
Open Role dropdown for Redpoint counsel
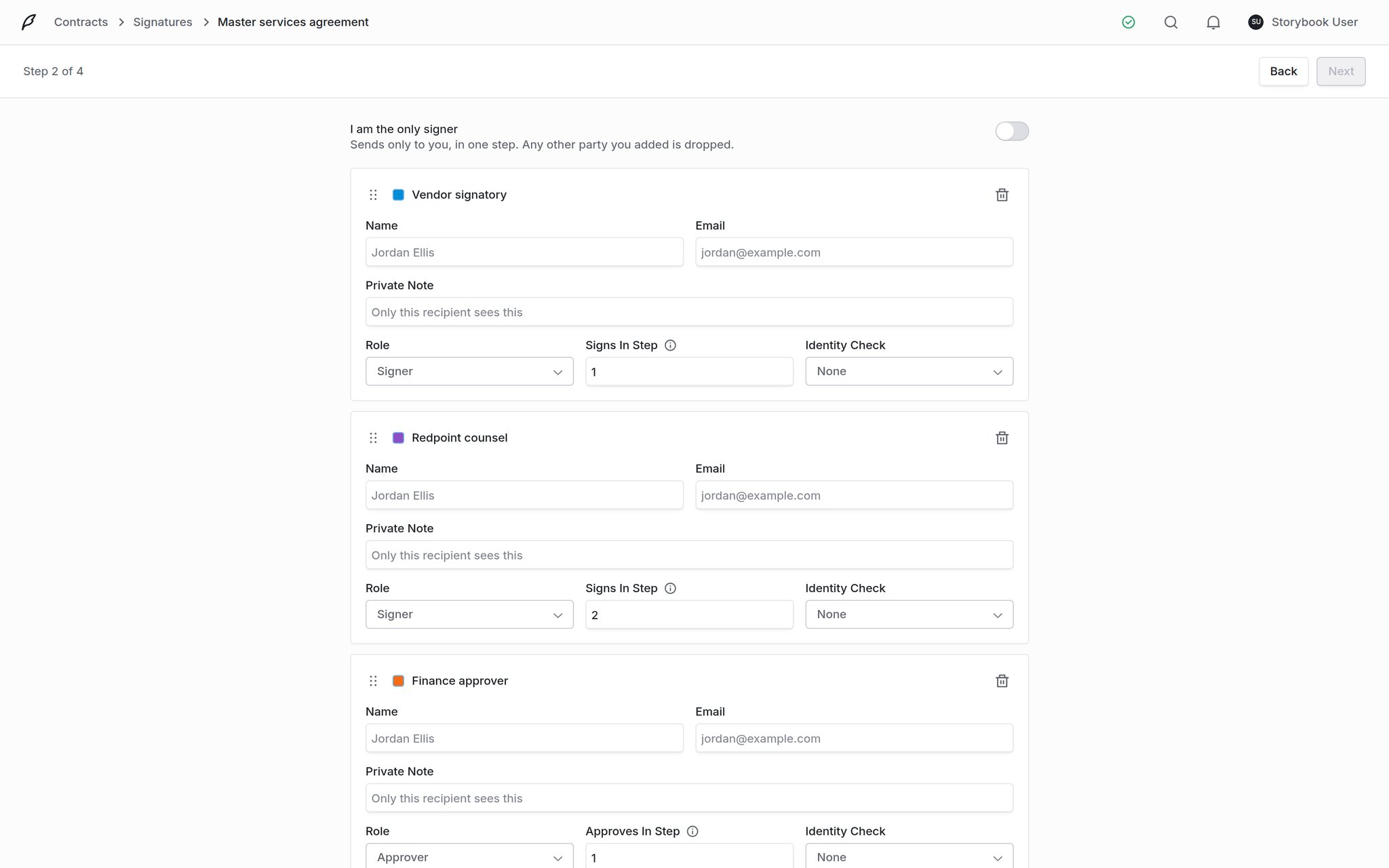(x=469, y=614)
